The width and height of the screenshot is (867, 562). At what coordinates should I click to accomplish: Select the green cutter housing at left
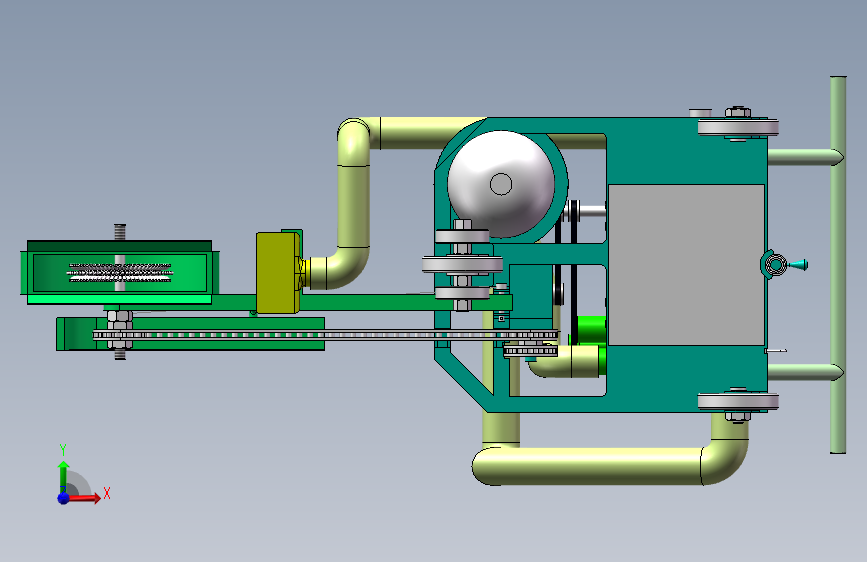[x=119, y=273]
